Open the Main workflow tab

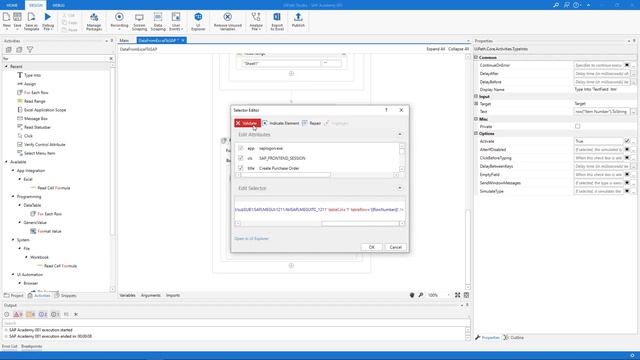124,40
